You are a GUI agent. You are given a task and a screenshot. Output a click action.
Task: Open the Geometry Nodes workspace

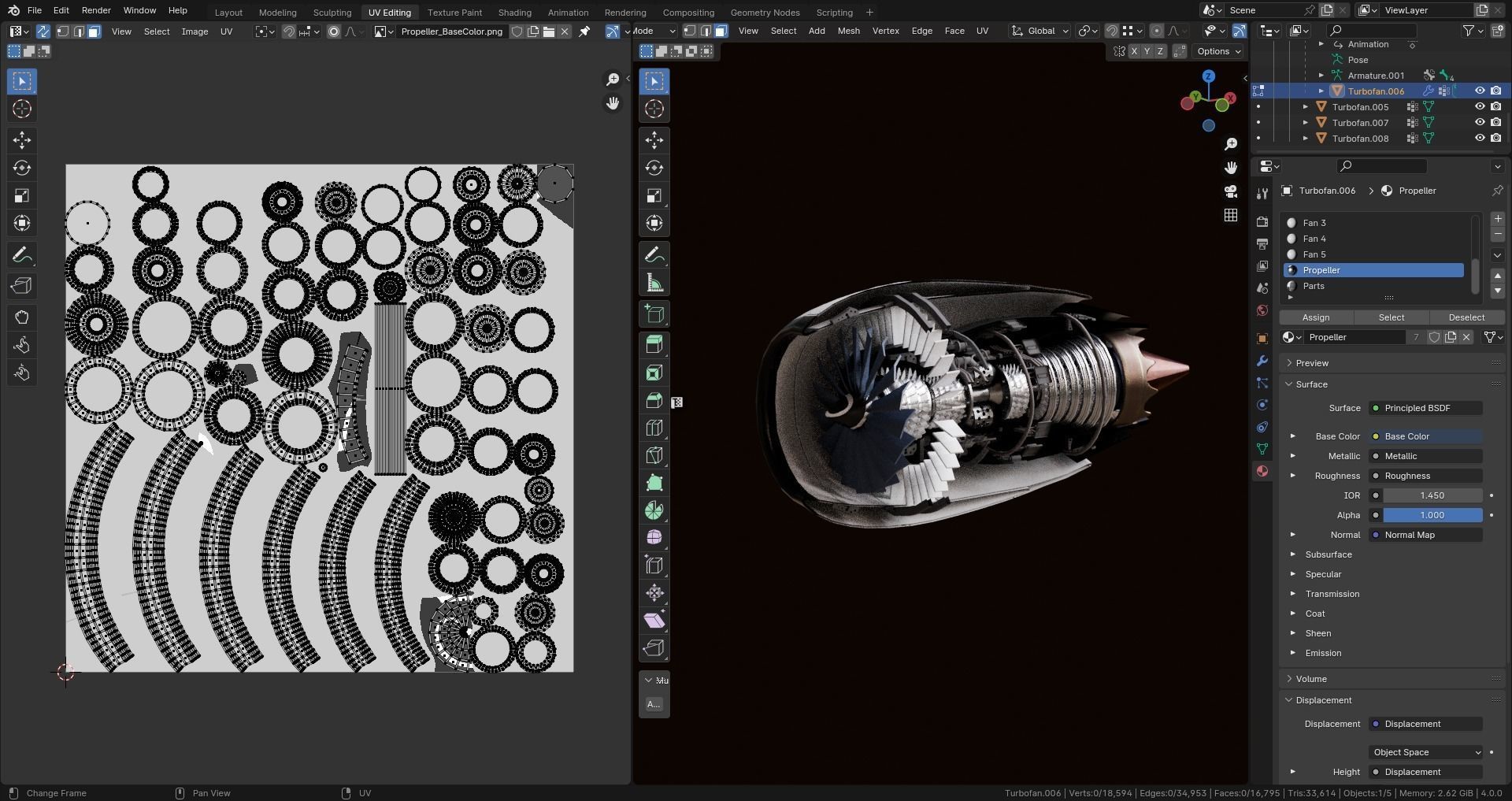tap(765, 12)
